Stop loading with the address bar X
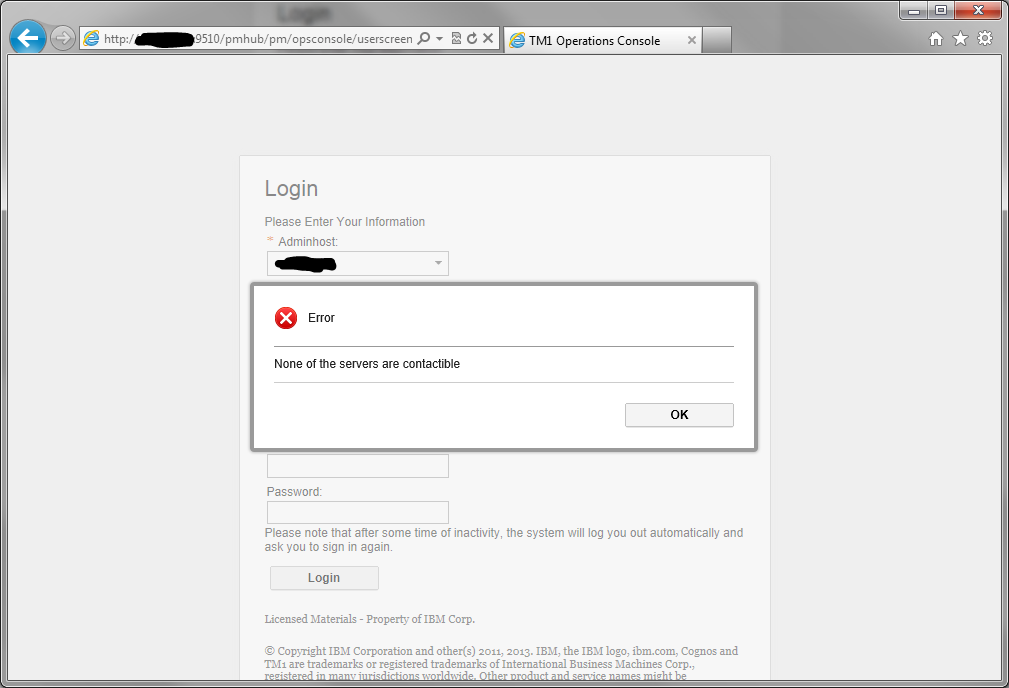 point(488,39)
